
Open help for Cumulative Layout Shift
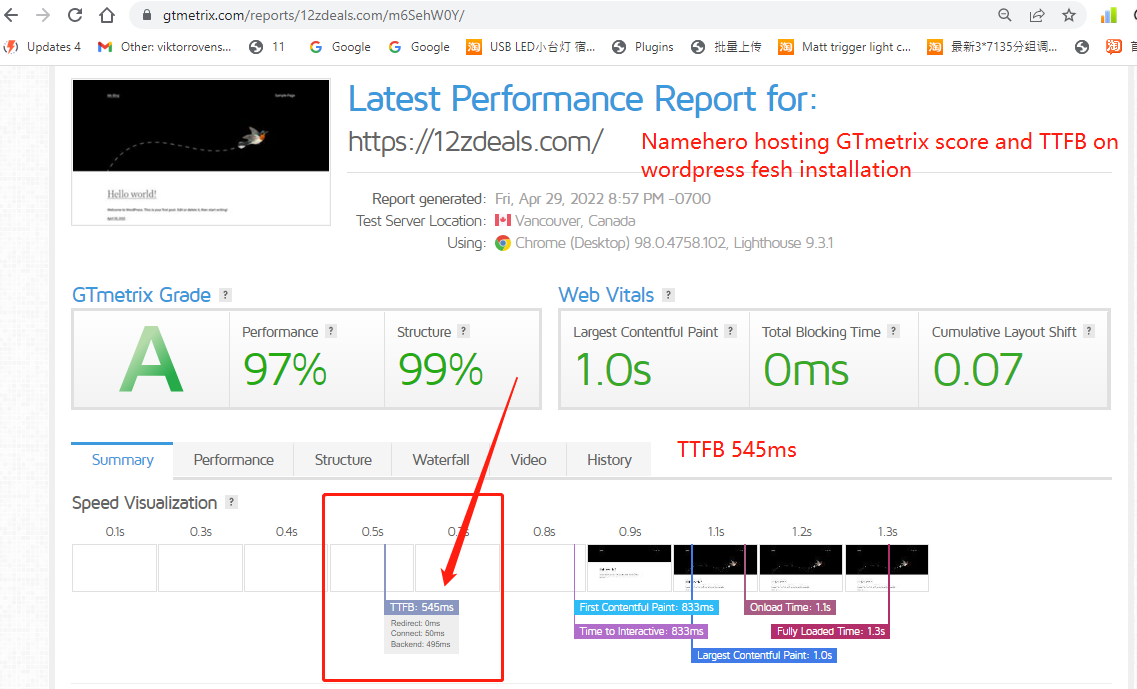[1089, 332]
